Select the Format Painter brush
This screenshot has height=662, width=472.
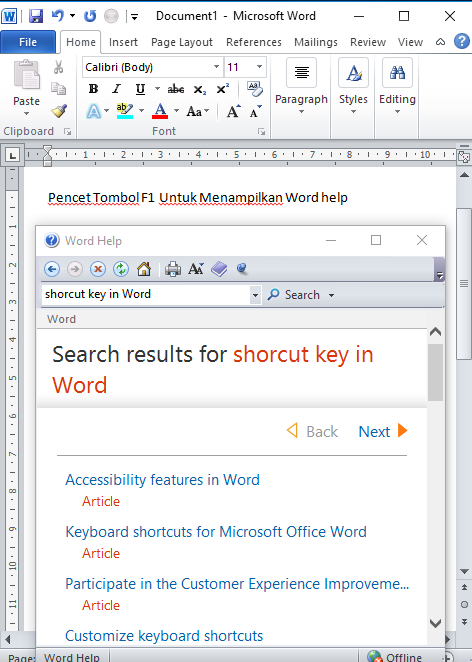click(x=59, y=111)
